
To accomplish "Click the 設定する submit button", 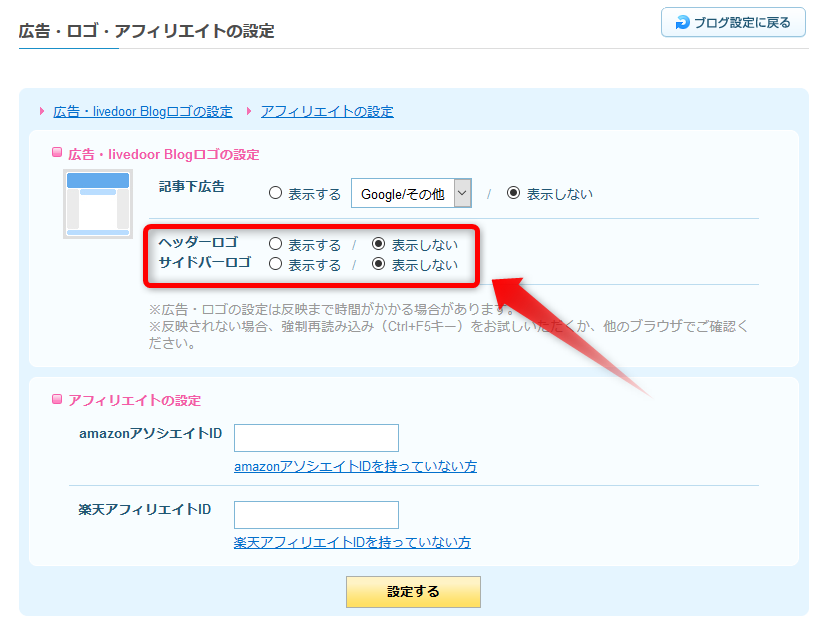I will (414, 592).
